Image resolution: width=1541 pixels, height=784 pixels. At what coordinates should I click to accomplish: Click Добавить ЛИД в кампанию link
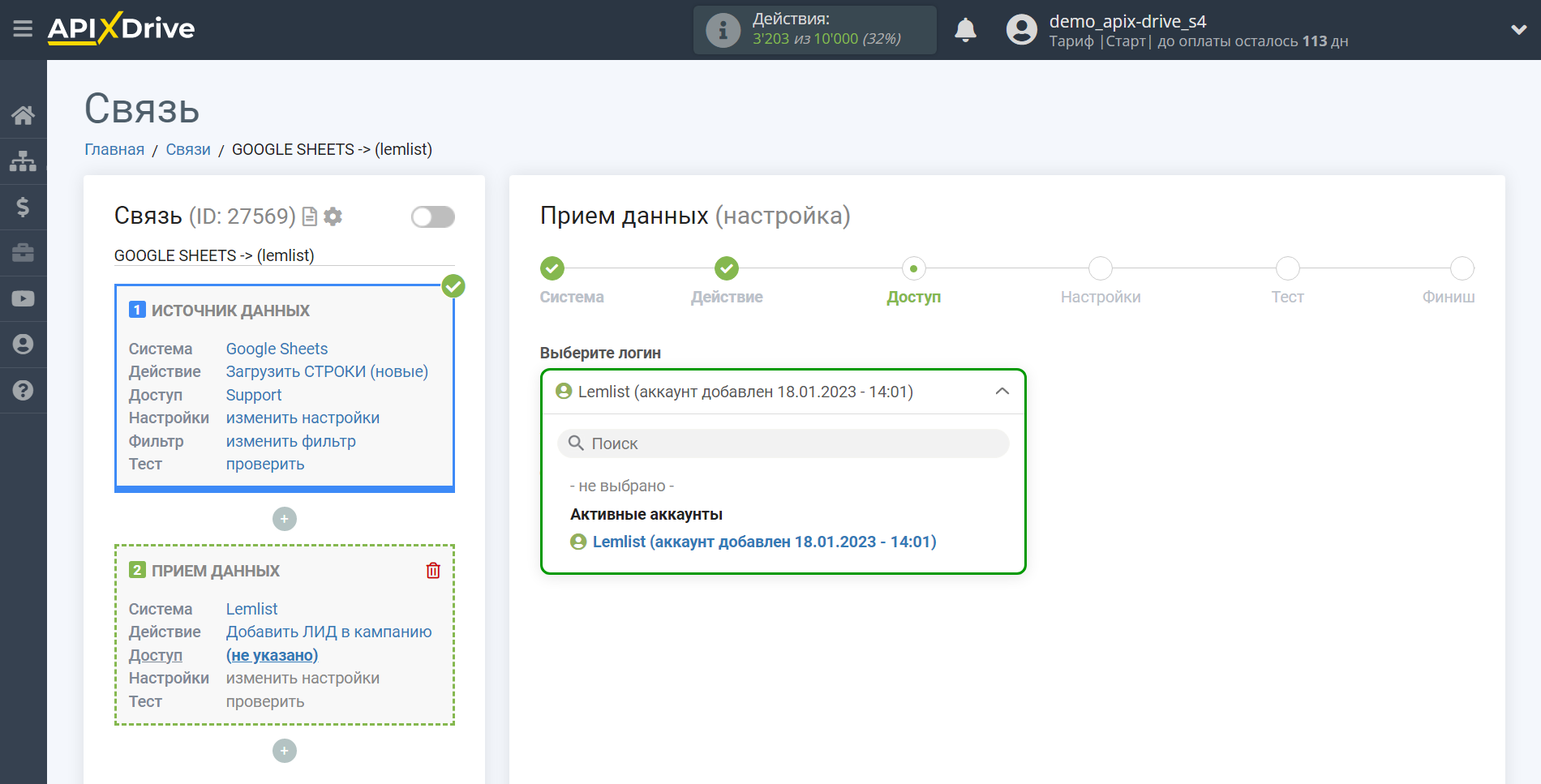tap(328, 632)
